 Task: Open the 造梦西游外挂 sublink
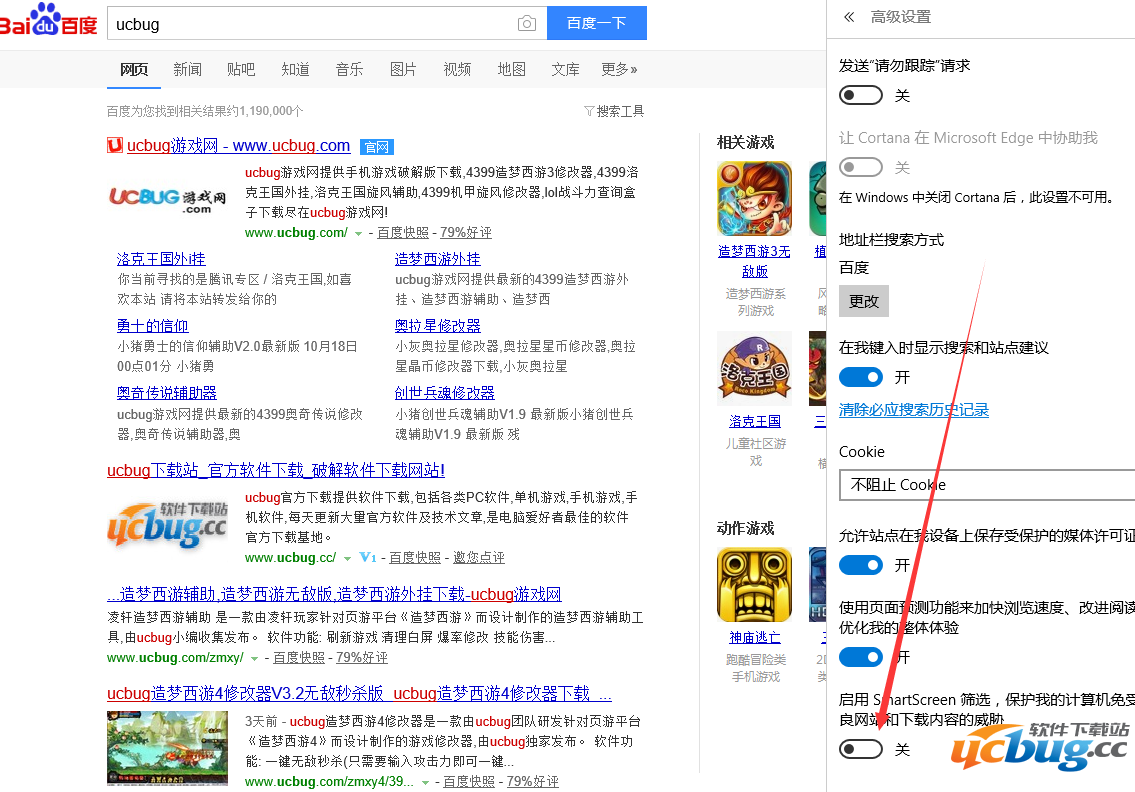437,259
